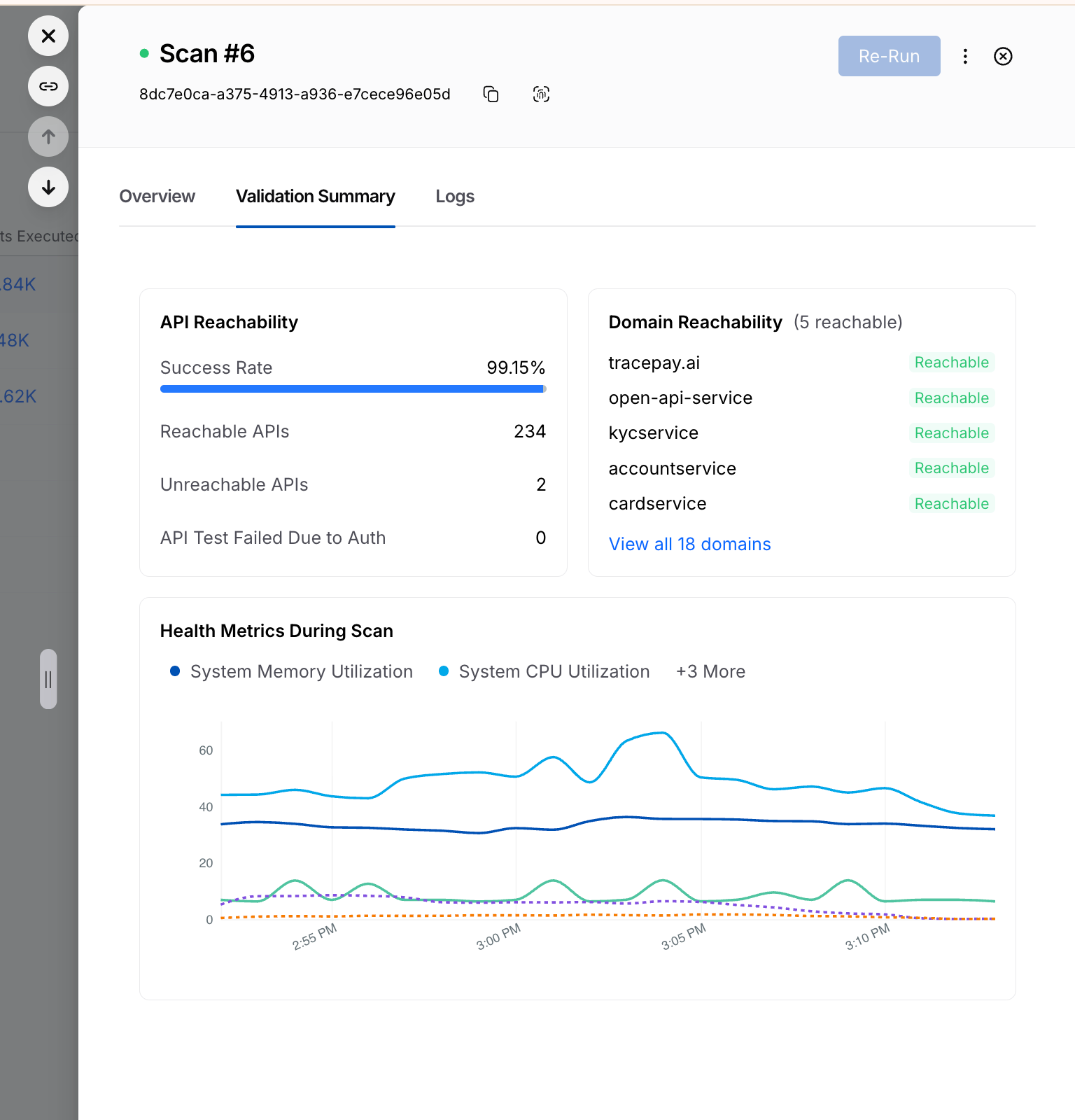Viewport: 1075px width, 1120px height.
Task: Click the 2:55 PM chart axis label
Action: point(314,937)
